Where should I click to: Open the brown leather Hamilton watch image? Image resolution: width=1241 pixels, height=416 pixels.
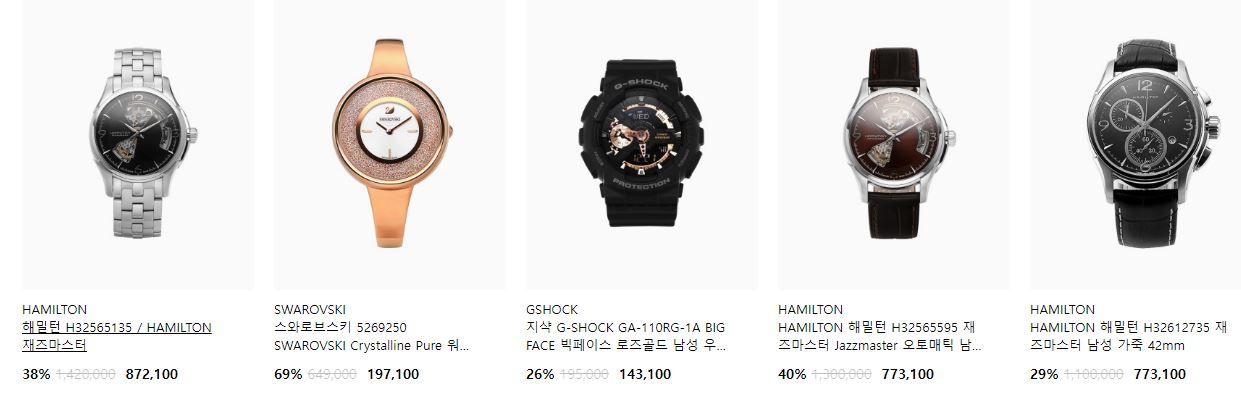coord(894,145)
